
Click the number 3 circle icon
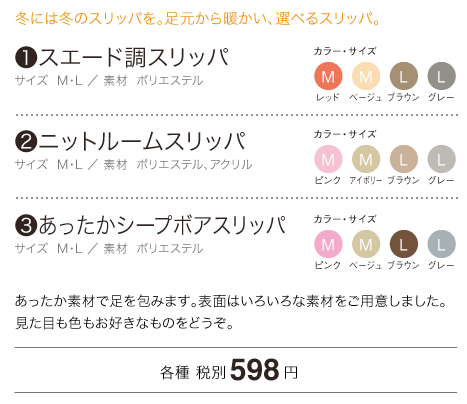(26, 225)
